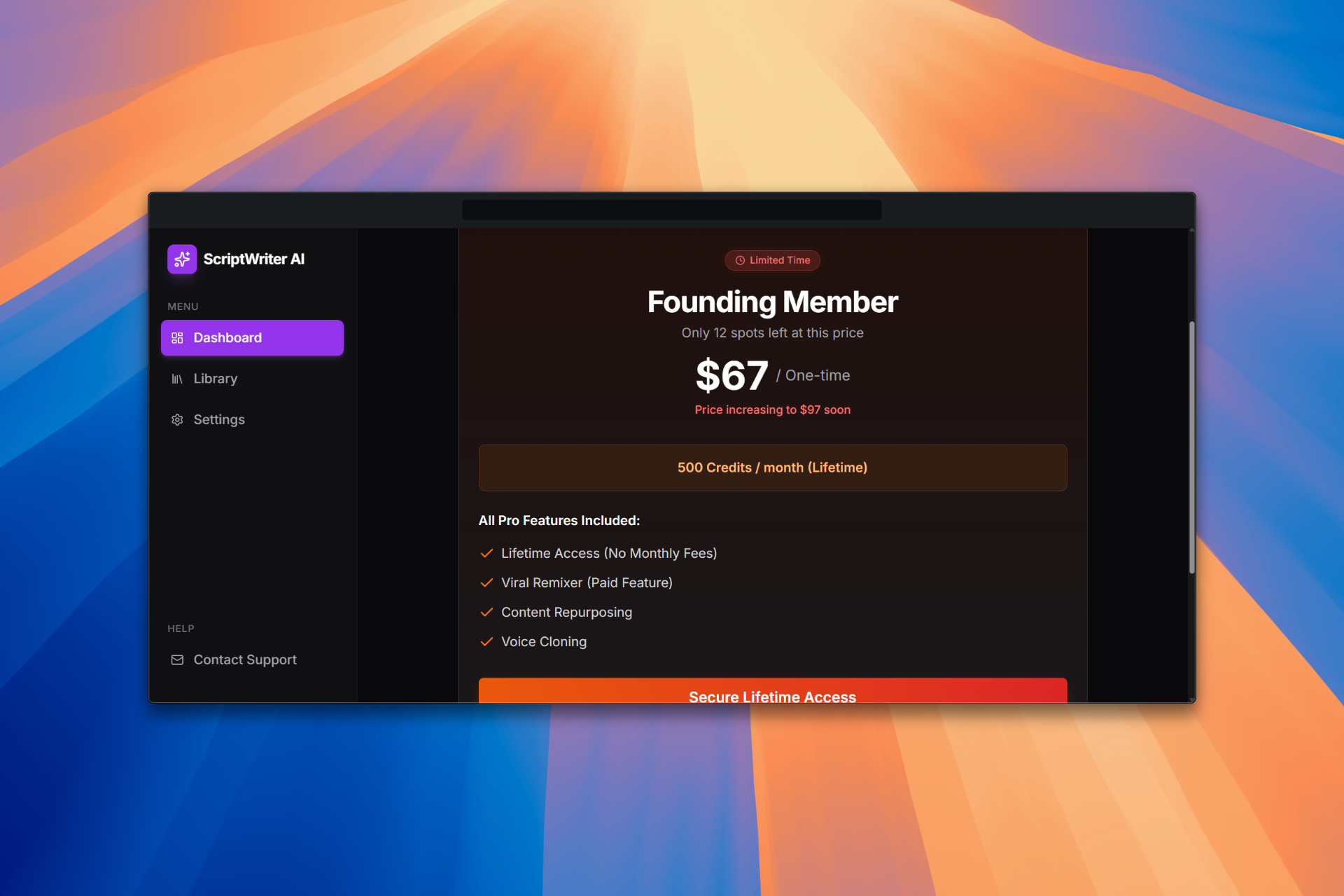Click the Settings gear icon
1344x896 pixels.
point(177,419)
